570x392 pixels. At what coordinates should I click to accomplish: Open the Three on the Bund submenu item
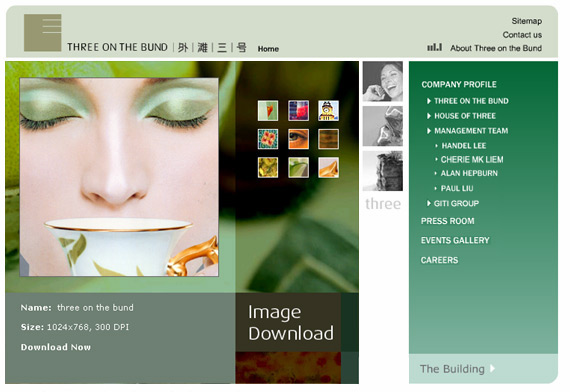(x=471, y=101)
